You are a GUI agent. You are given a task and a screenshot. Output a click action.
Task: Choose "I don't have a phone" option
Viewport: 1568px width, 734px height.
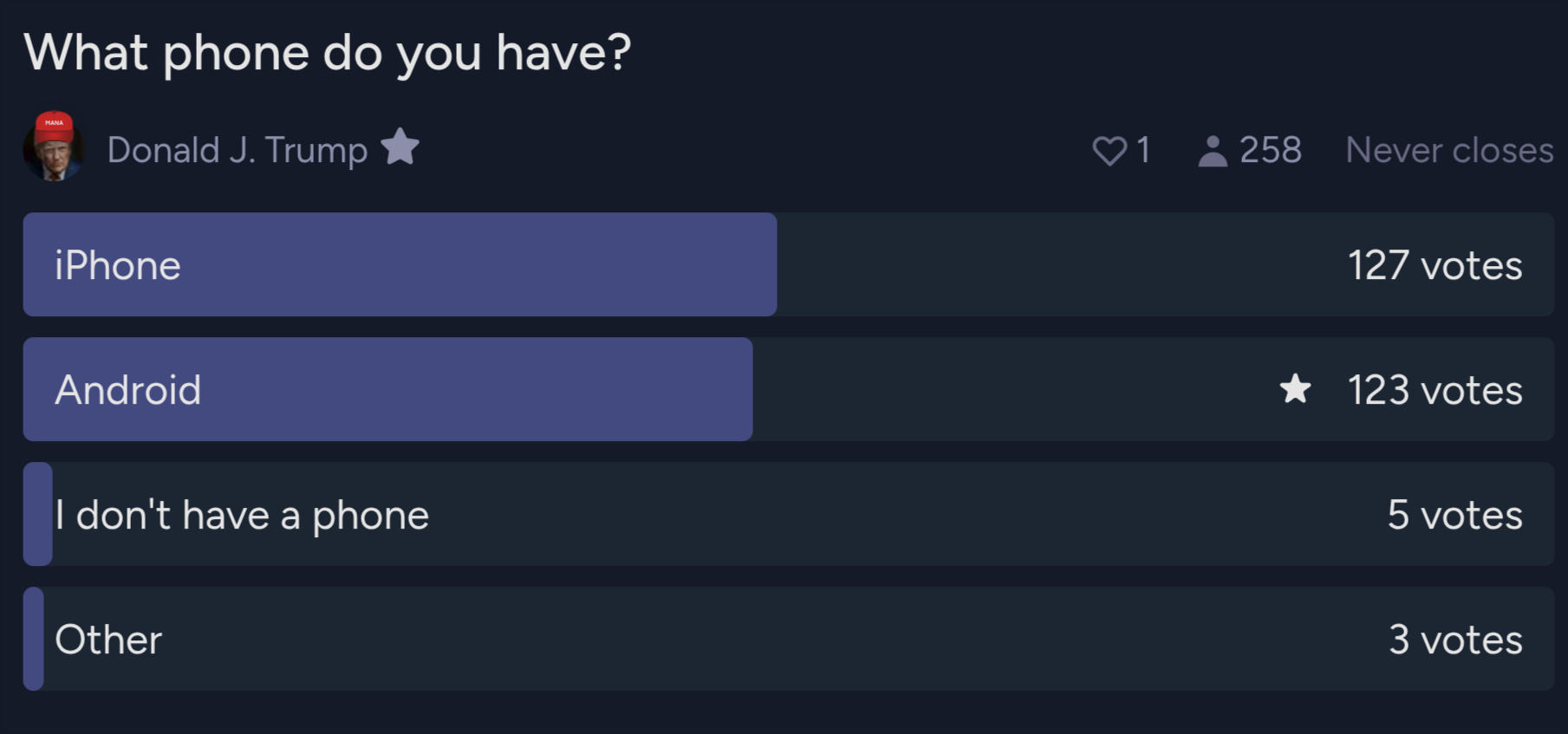click(242, 515)
